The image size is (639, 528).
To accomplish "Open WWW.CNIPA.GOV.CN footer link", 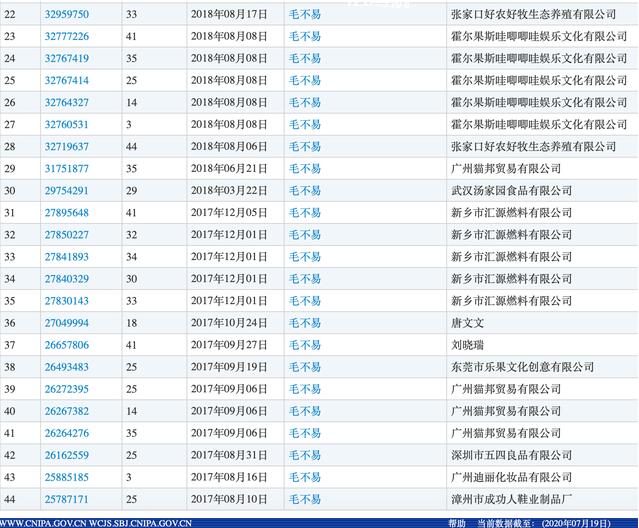I will (42, 522).
